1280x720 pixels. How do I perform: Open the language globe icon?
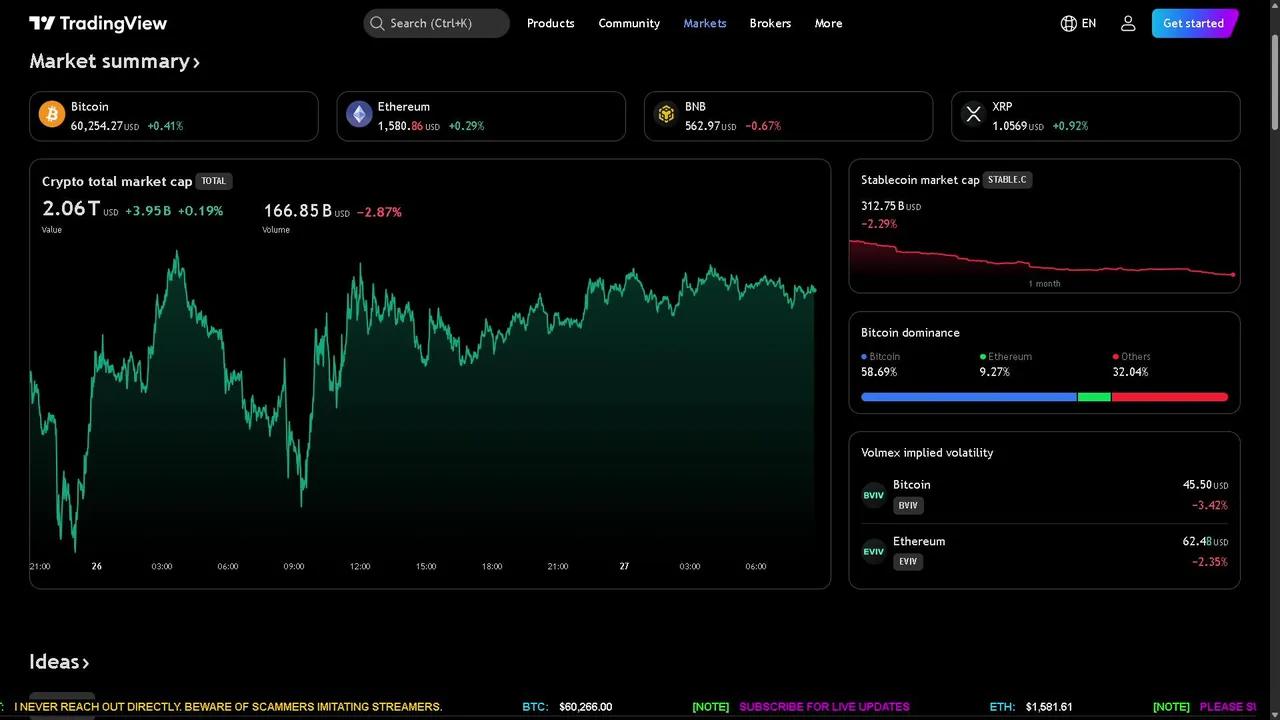tap(1069, 23)
